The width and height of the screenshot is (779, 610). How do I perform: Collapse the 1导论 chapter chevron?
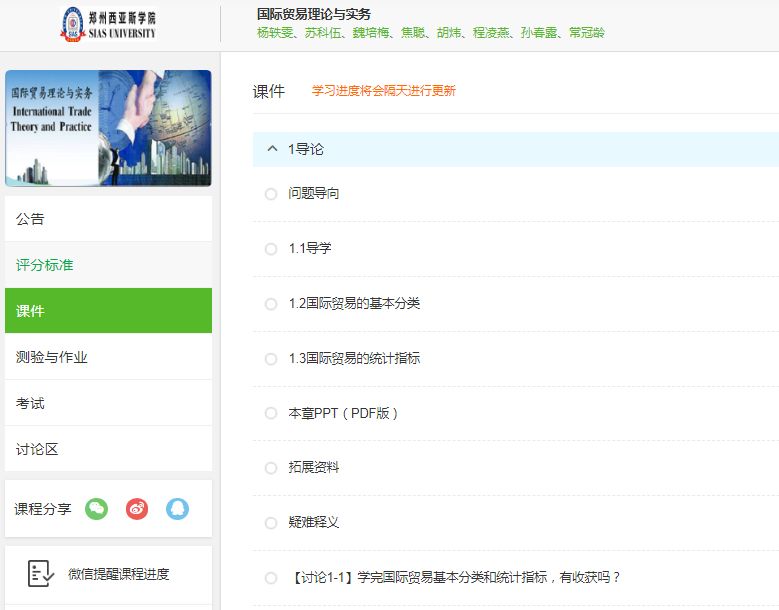(x=272, y=149)
